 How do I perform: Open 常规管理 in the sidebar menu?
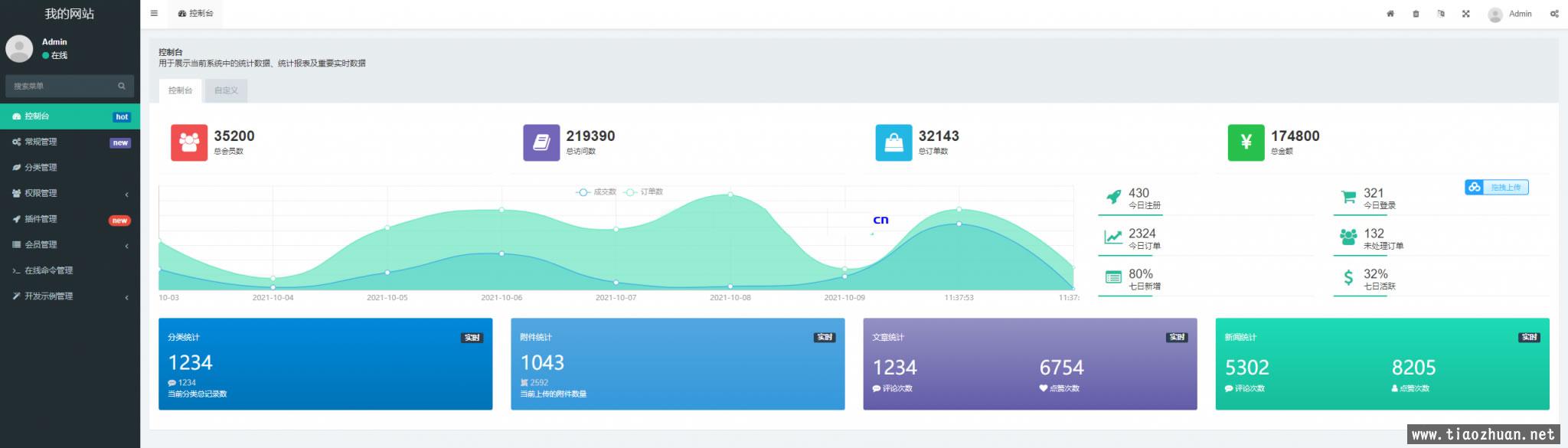coord(70,142)
